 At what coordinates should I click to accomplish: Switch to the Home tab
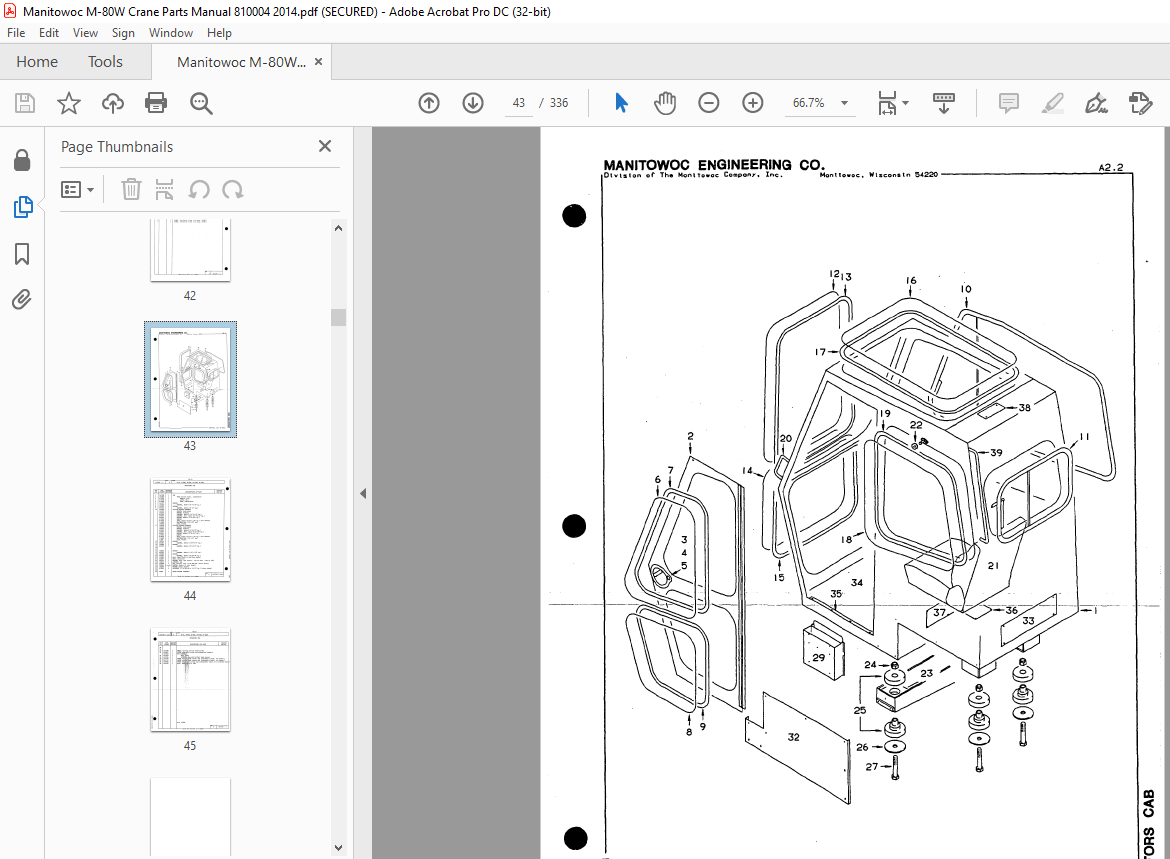tap(37, 62)
